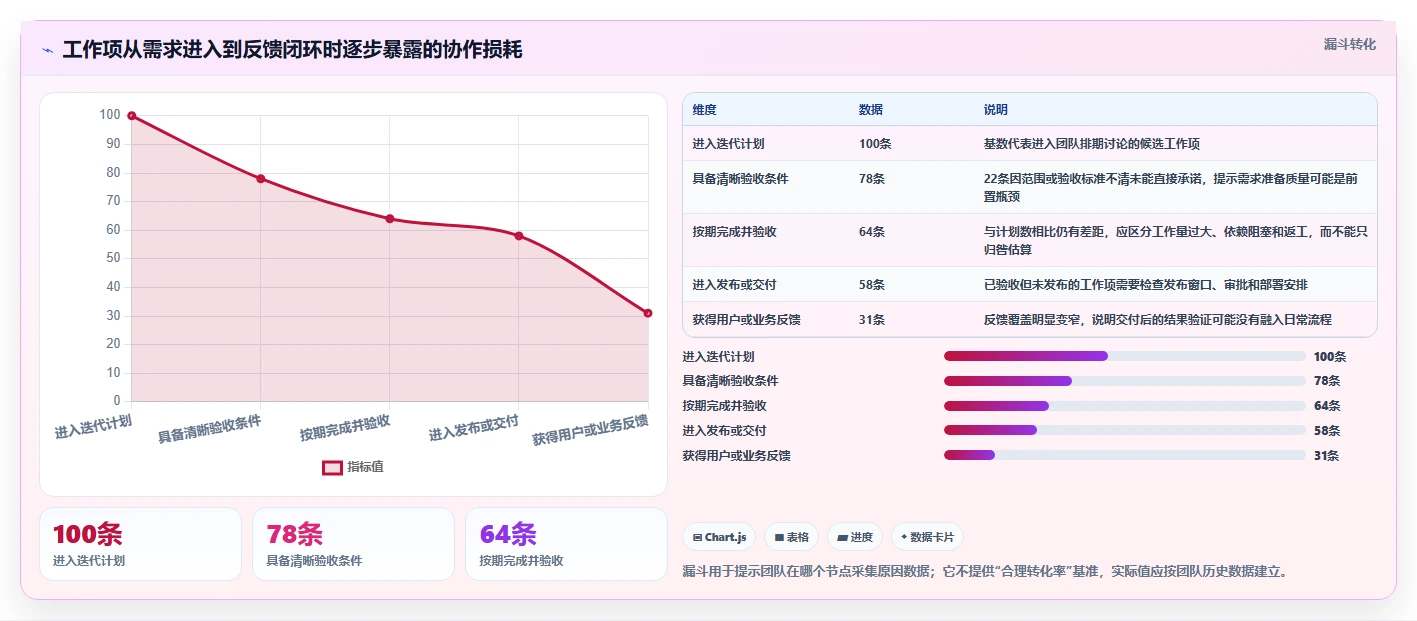
Task: Click the 100条 cell in the table
Action: pyautogui.click(x=875, y=144)
